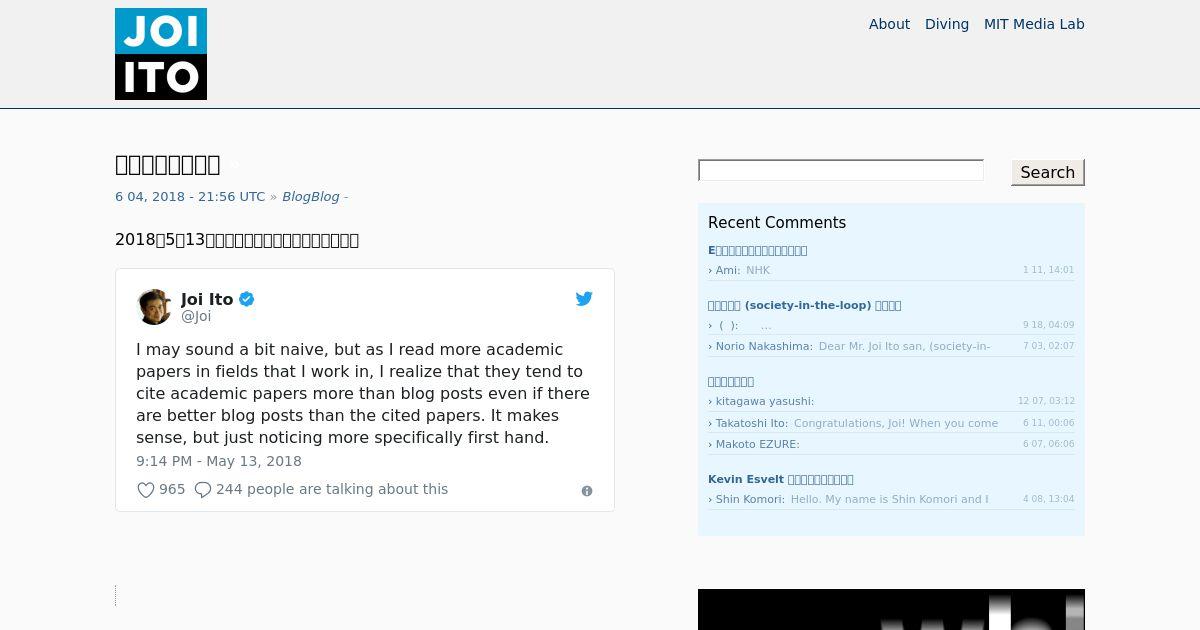
Task: Click the tweet reply speech bubble icon
Action: 203,490
